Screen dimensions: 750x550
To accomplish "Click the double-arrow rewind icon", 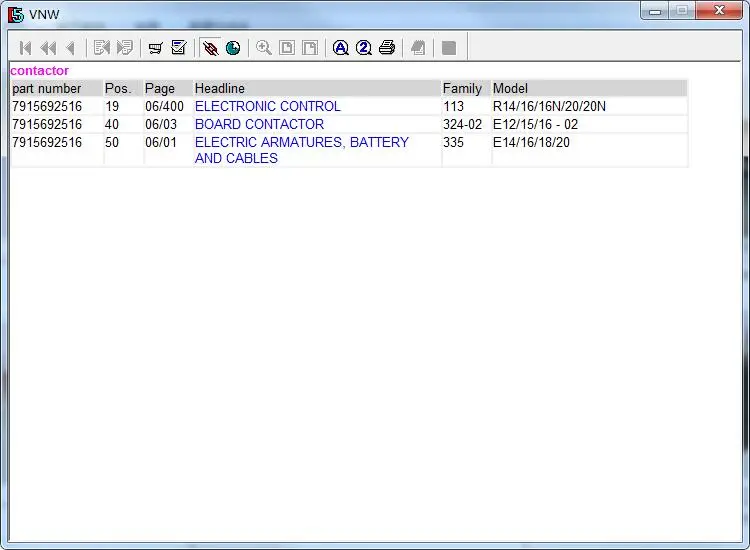I will click(48, 48).
